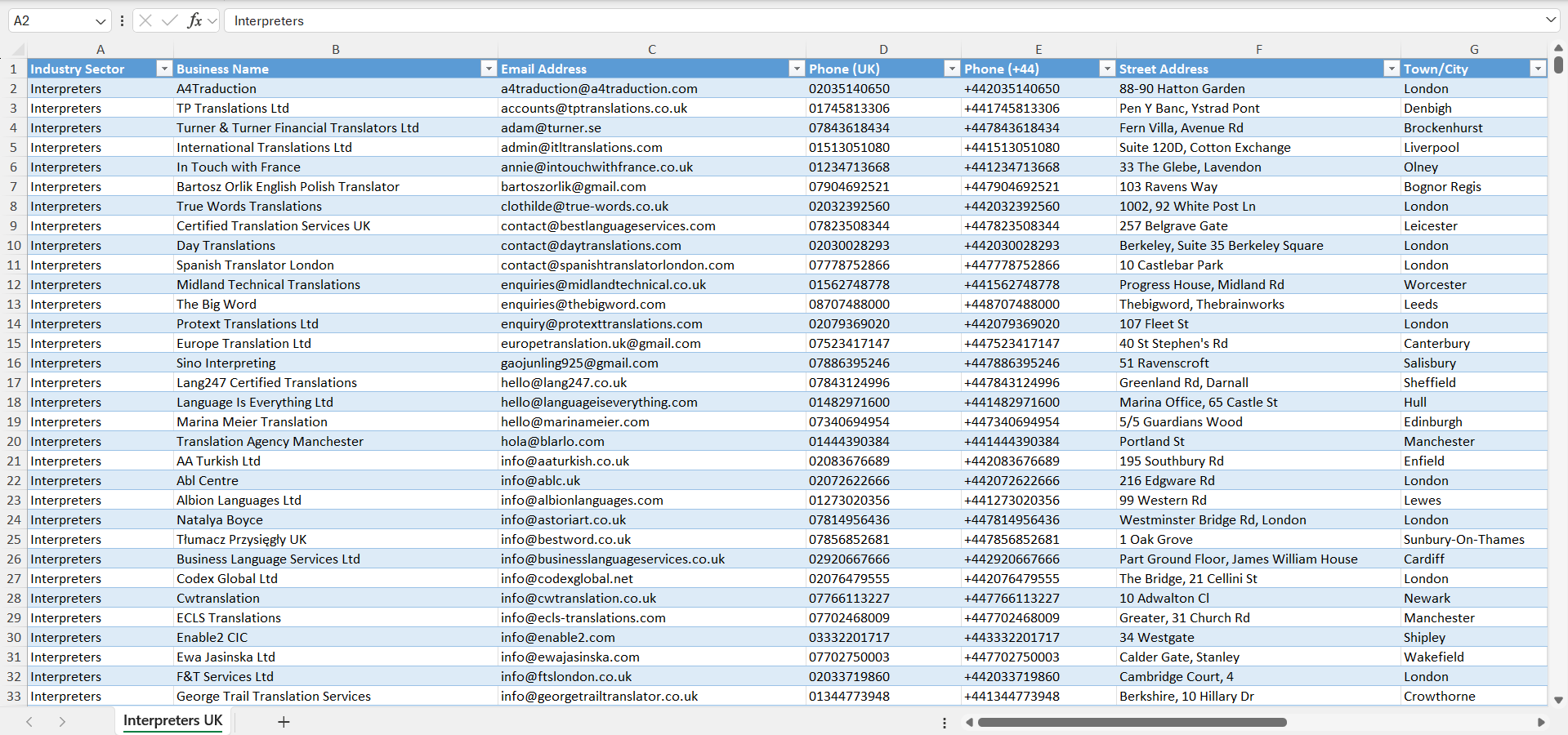Click email hola@blarlo.com
1568x735 pixels.
652,441
